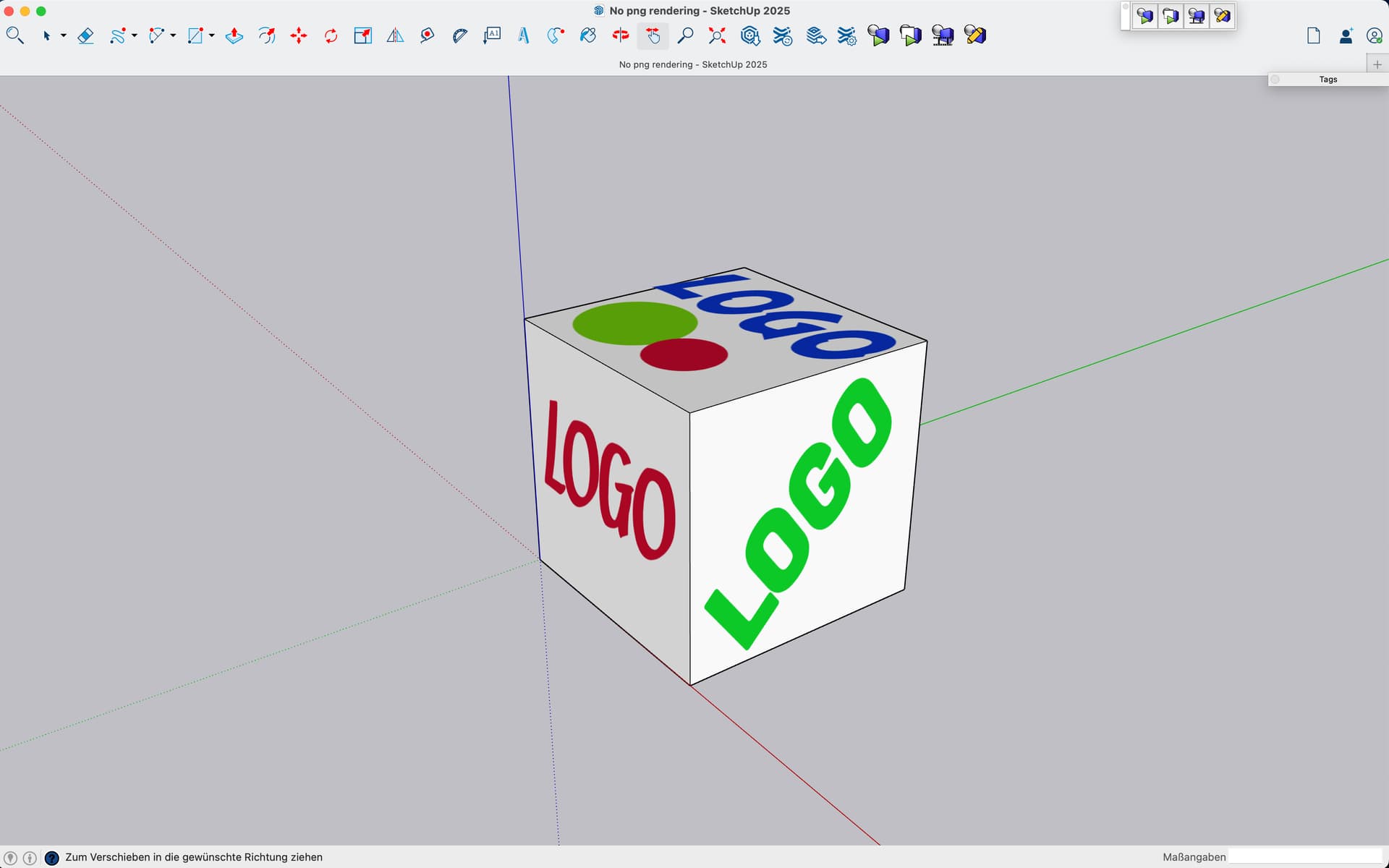Image resolution: width=1389 pixels, height=868 pixels.
Task: Activate the Paint Bucket tool
Action: tap(588, 35)
